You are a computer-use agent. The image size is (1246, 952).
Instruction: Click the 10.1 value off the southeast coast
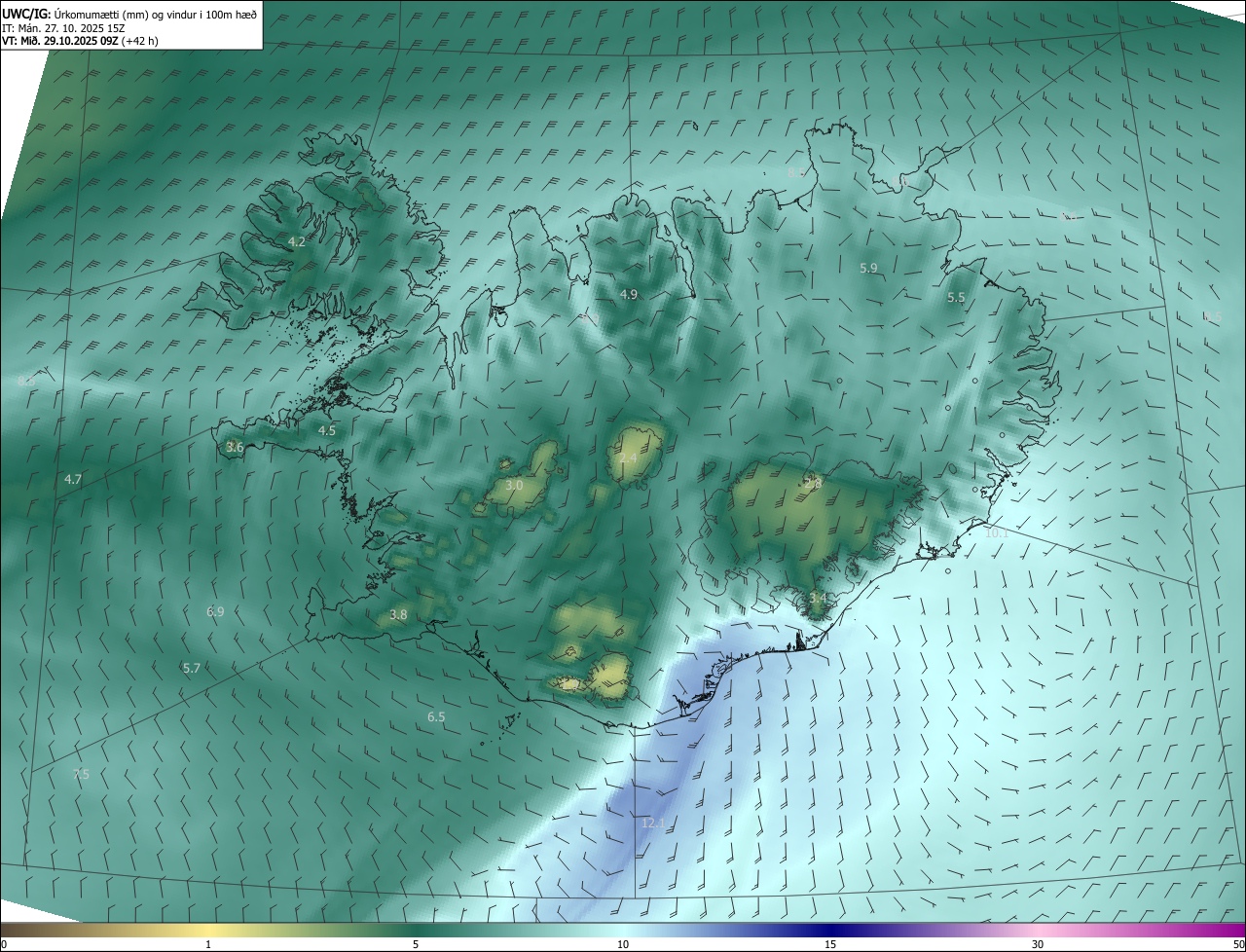pyautogui.click(x=997, y=532)
